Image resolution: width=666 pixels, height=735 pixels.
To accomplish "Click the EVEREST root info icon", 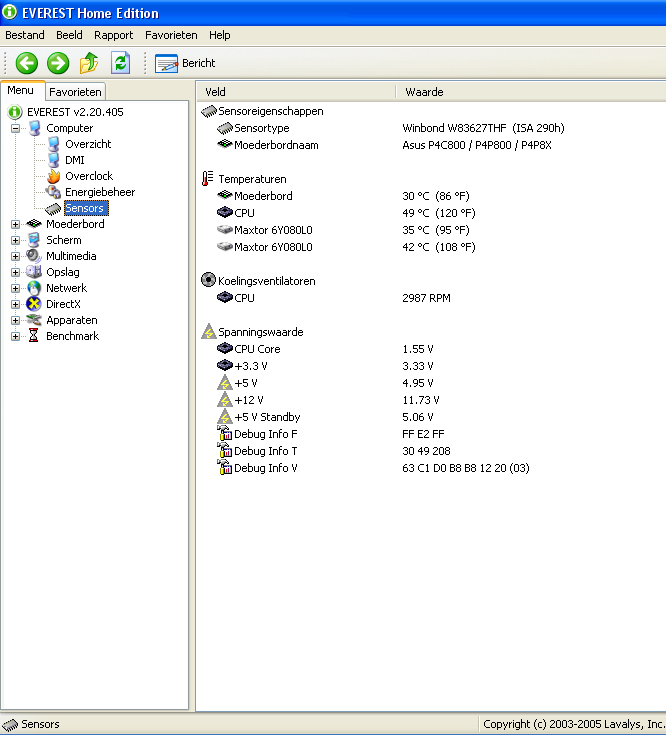I will tap(15, 112).
